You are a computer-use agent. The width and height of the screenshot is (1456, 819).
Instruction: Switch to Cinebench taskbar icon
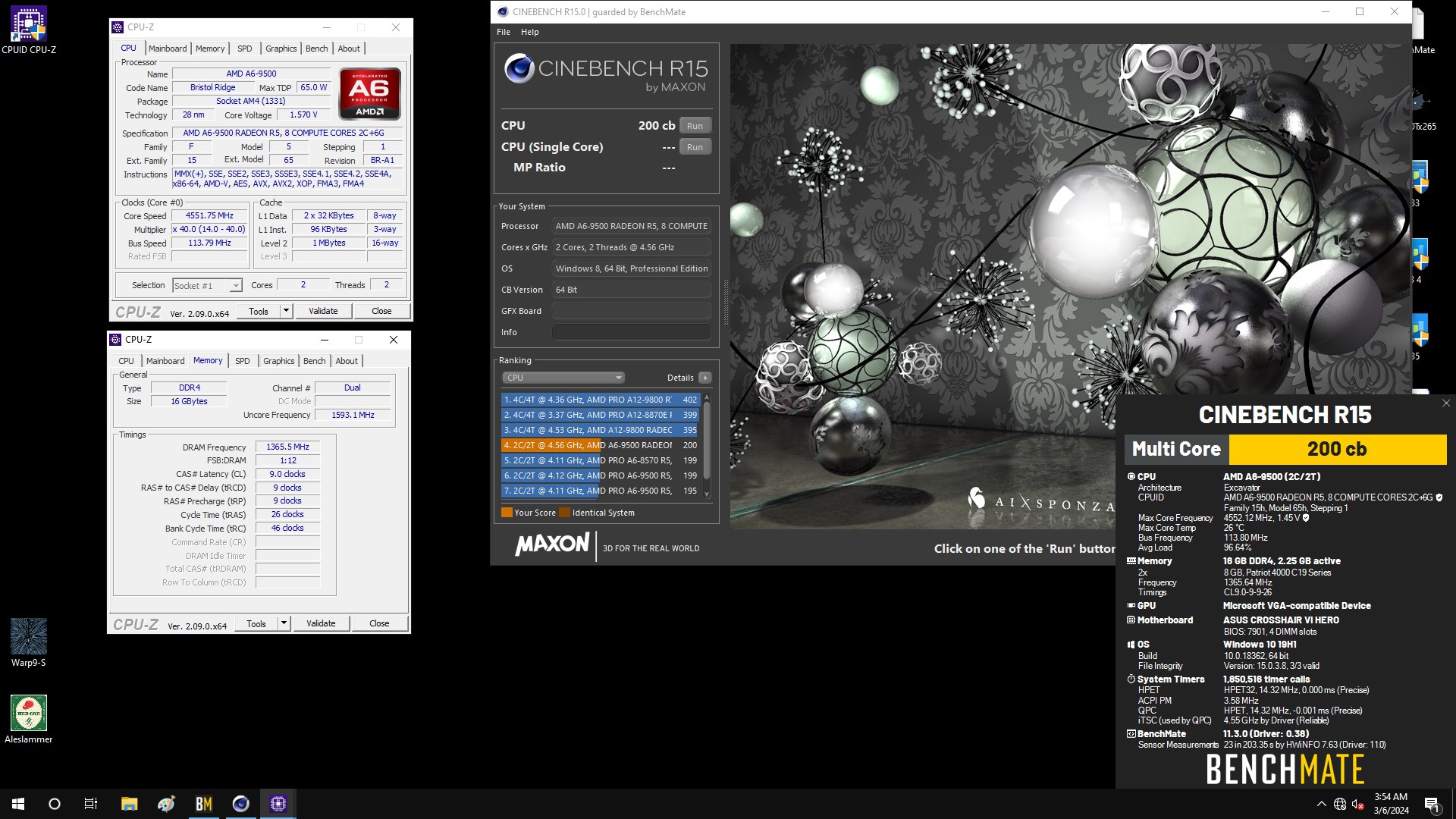pos(241,804)
